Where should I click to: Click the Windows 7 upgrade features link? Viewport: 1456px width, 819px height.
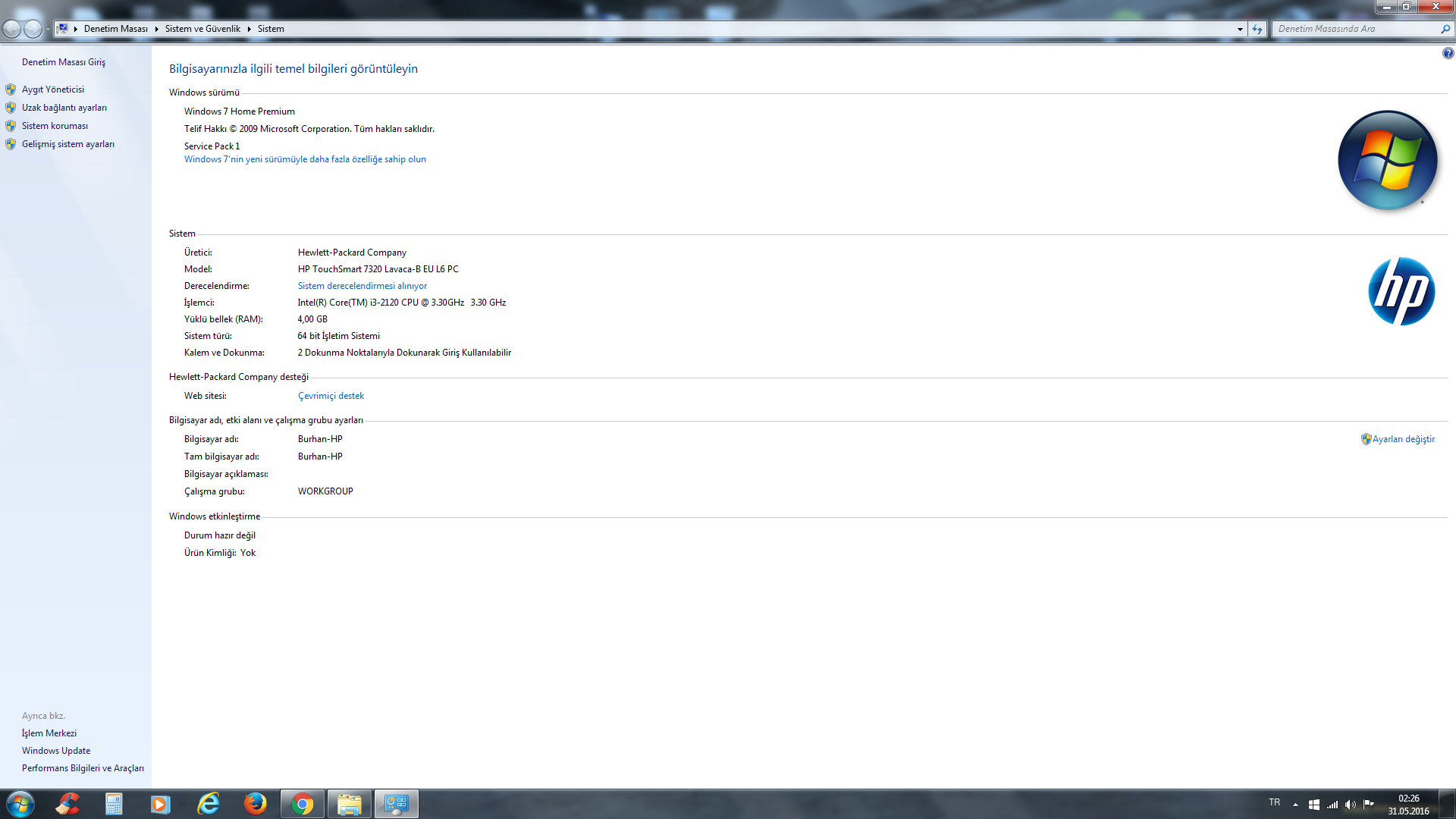pyautogui.click(x=305, y=159)
